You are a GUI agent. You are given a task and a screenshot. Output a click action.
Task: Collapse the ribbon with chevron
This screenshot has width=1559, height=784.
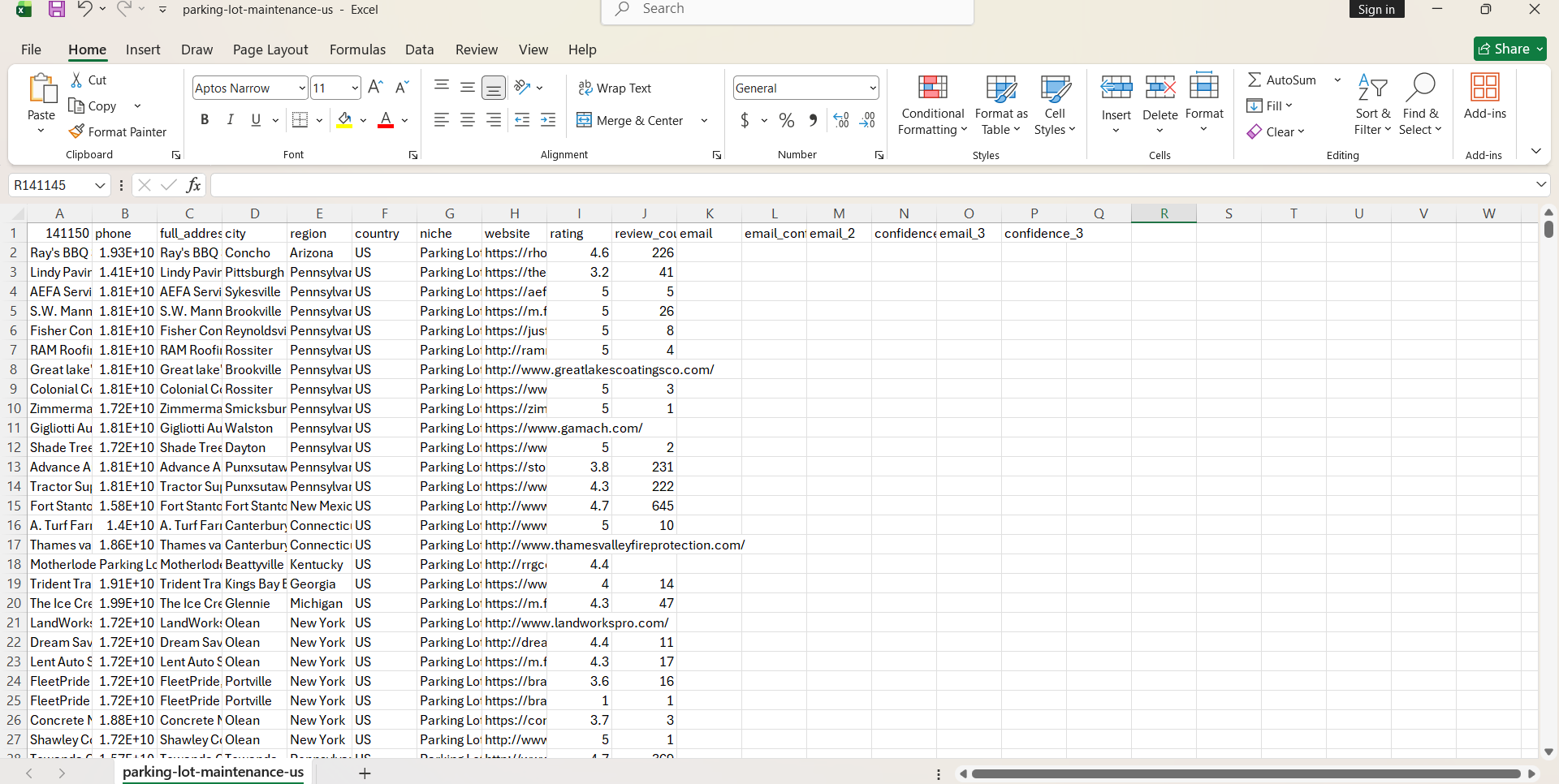click(x=1535, y=151)
